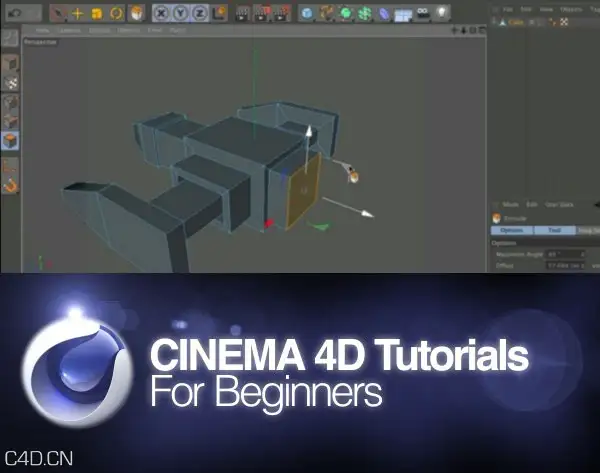This screenshot has height=473, width=600.
Task: Switch to Polygons mode highlighted icon
Action: [x=10, y=141]
